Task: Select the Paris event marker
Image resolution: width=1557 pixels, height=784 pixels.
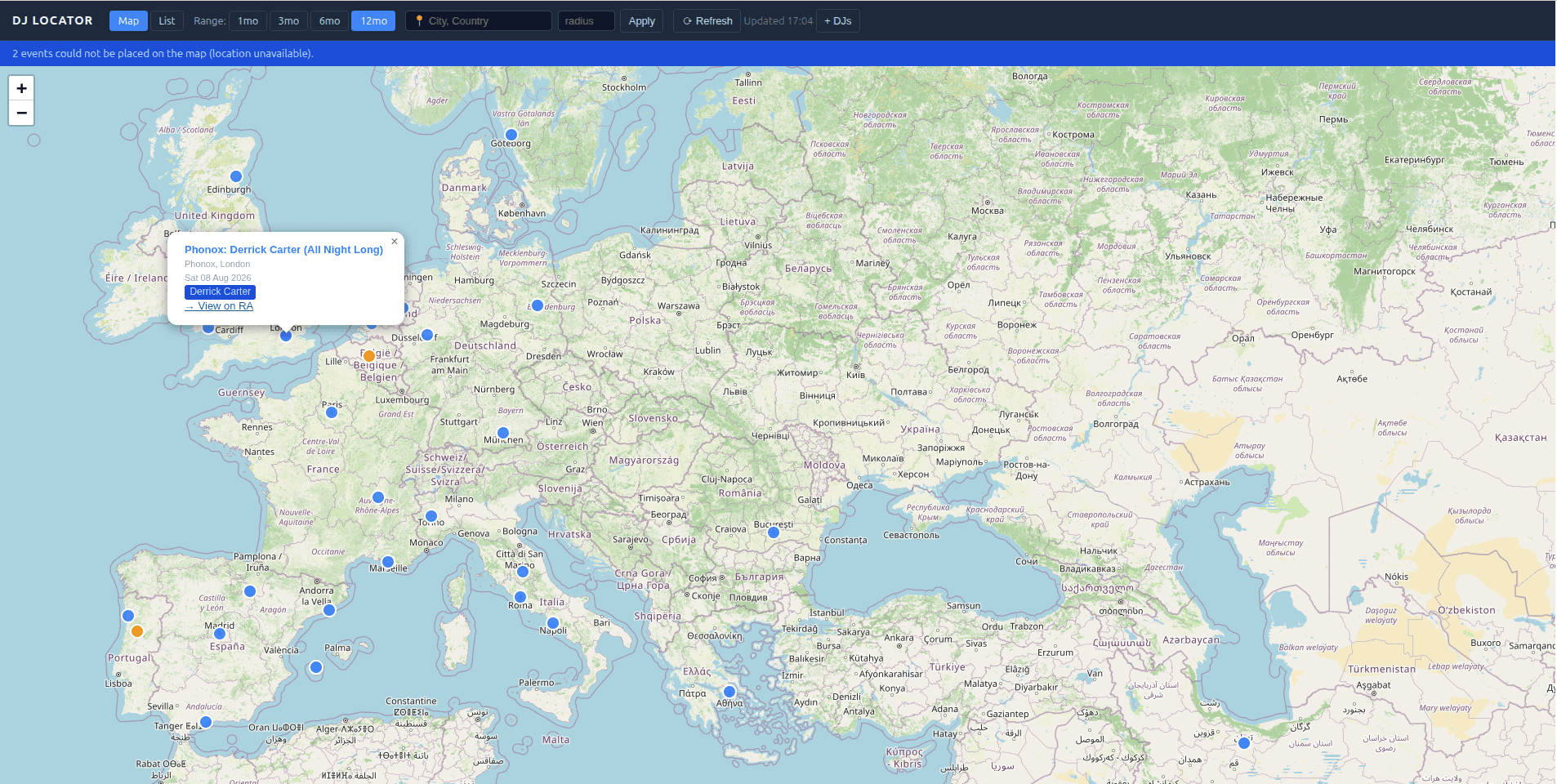Action: [332, 412]
